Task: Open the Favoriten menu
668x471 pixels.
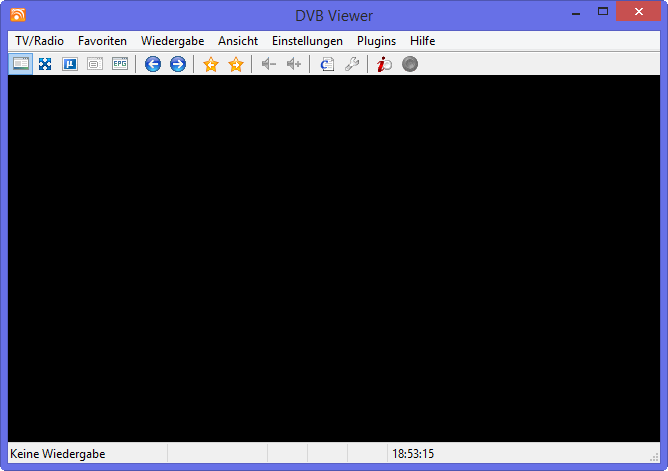Action: [x=102, y=41]
